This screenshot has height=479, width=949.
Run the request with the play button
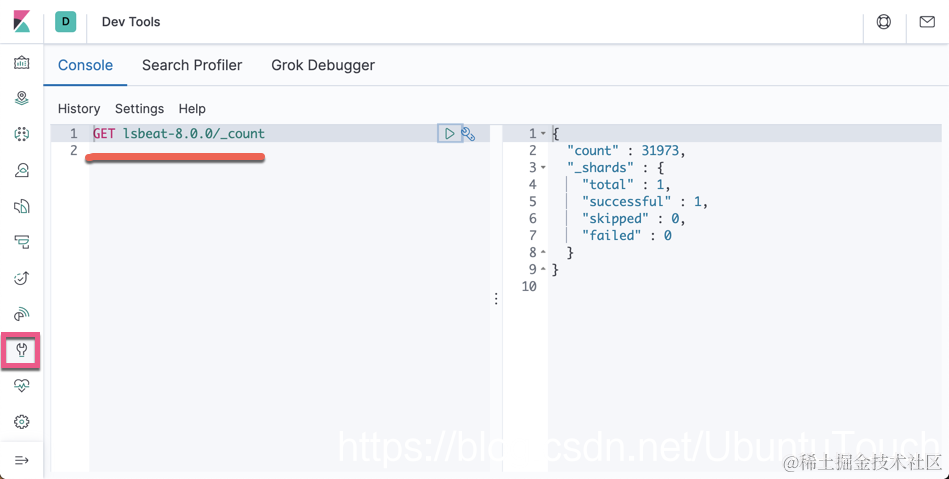(x=449, y=134)
